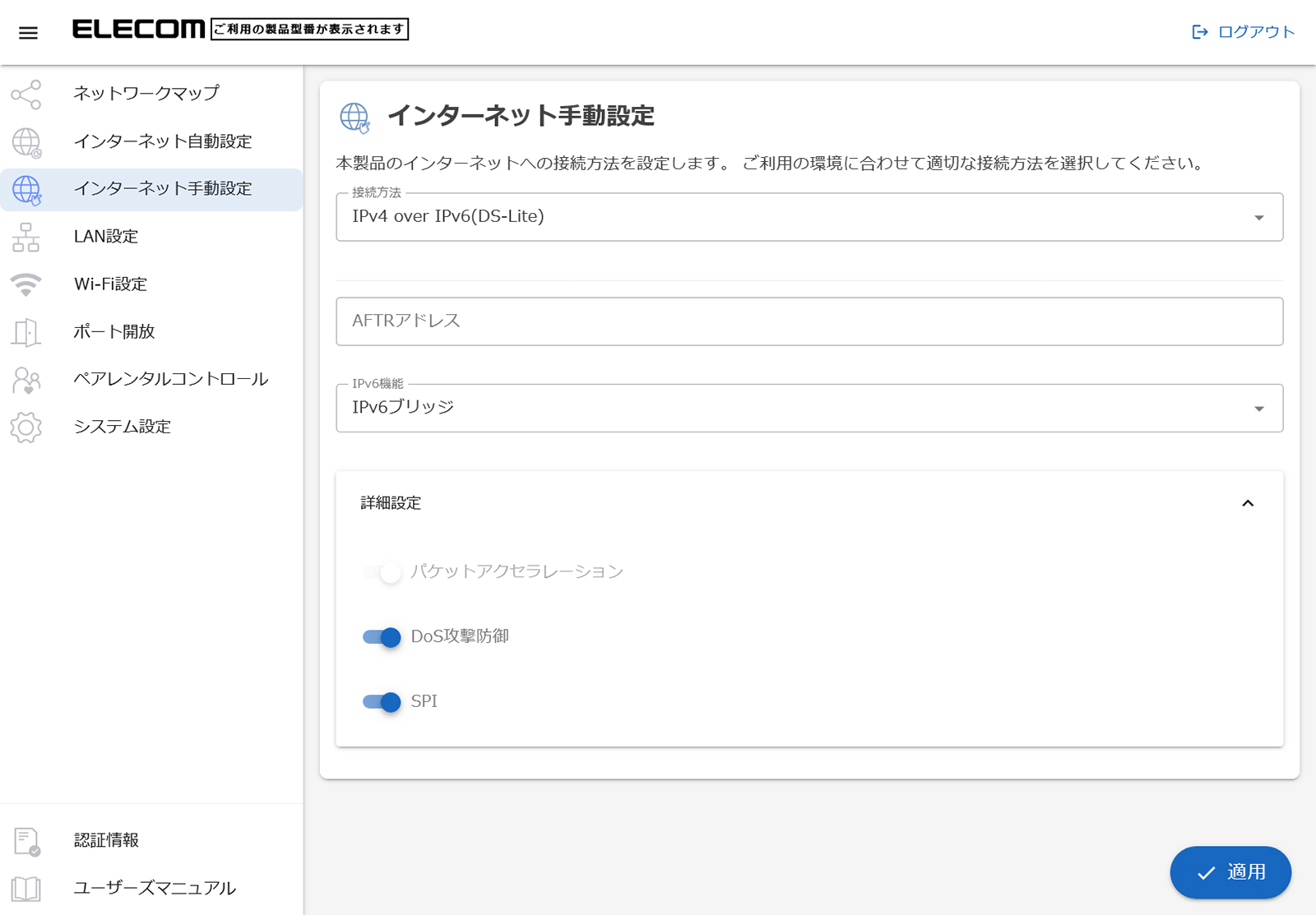Open the hamburger menu icon

pyautogui.click(x=28, y=33)
